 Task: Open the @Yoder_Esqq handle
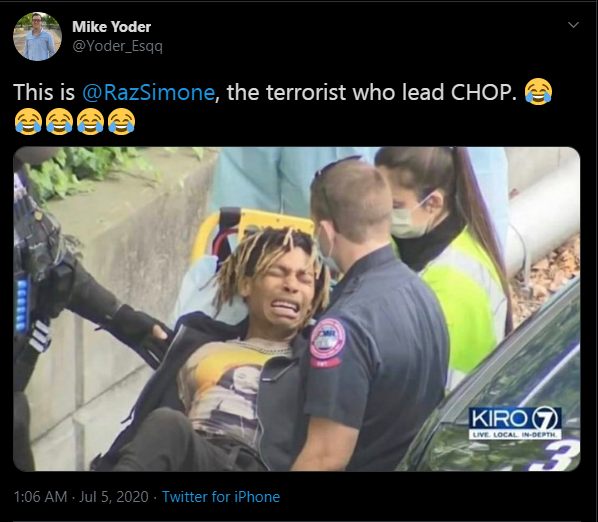point(117,46)
